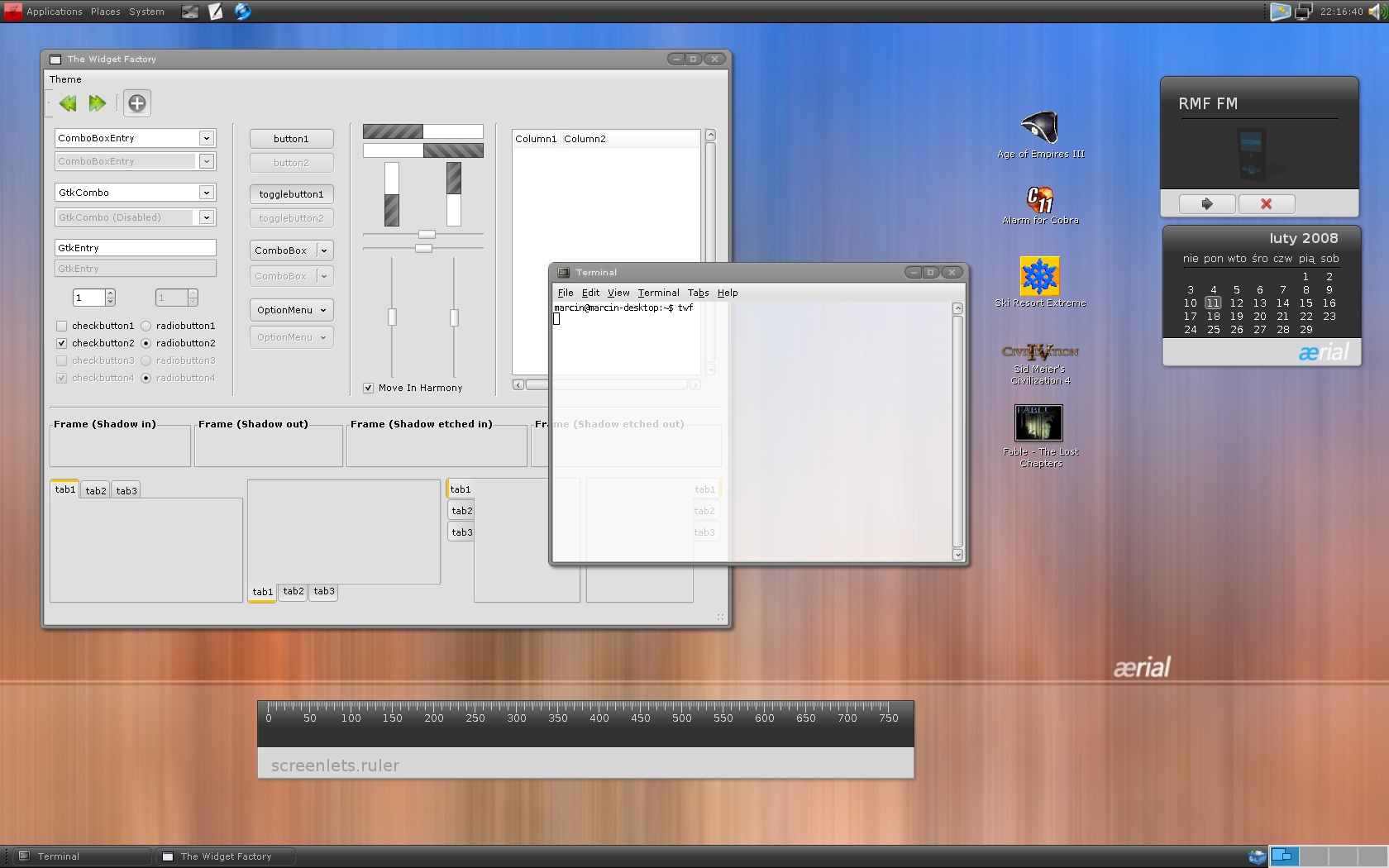Image resolution: width=1389 pixels, height=868 pixels.
Task: Click the green back arrow in Widget Factory
Action: point(68,103)
